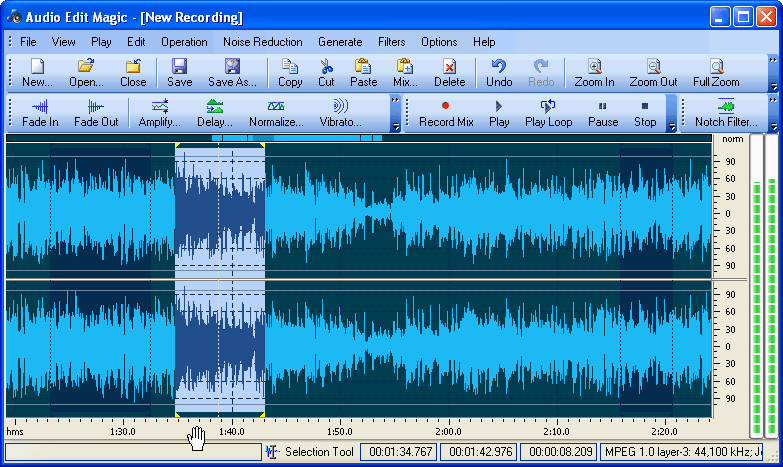Click the selected region in upper channel
Viewport: 783px width, 467px height.
pos(220,211)
